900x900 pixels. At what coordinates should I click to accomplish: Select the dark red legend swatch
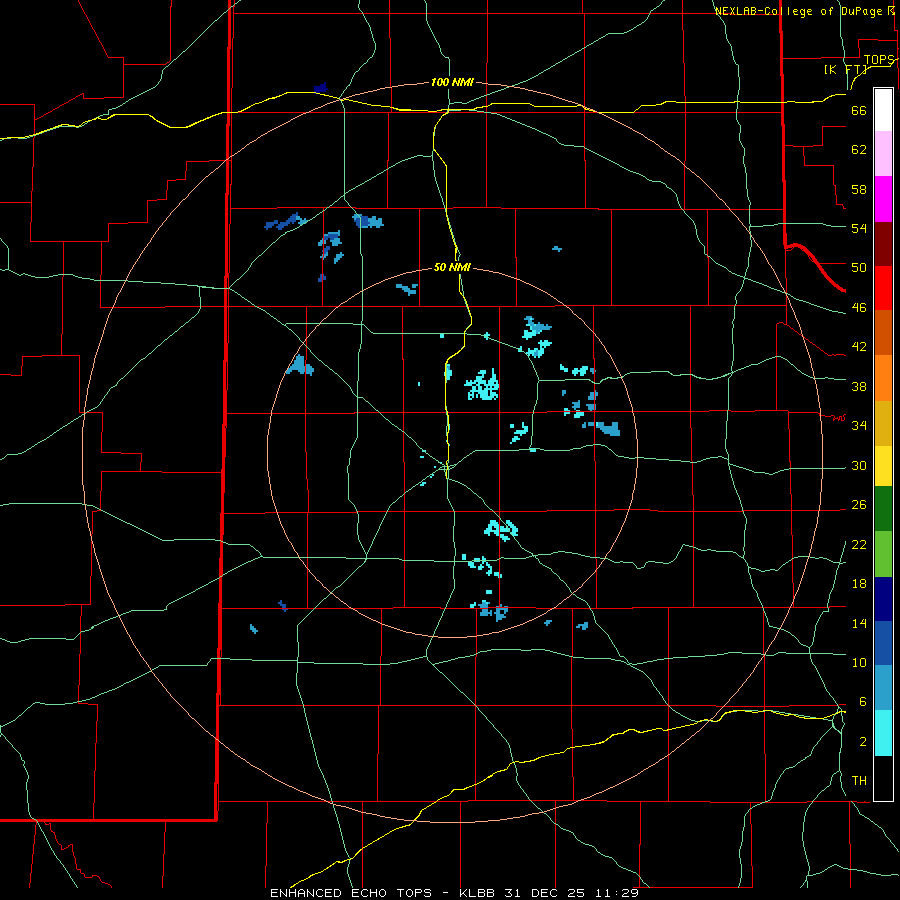[883, 244]
